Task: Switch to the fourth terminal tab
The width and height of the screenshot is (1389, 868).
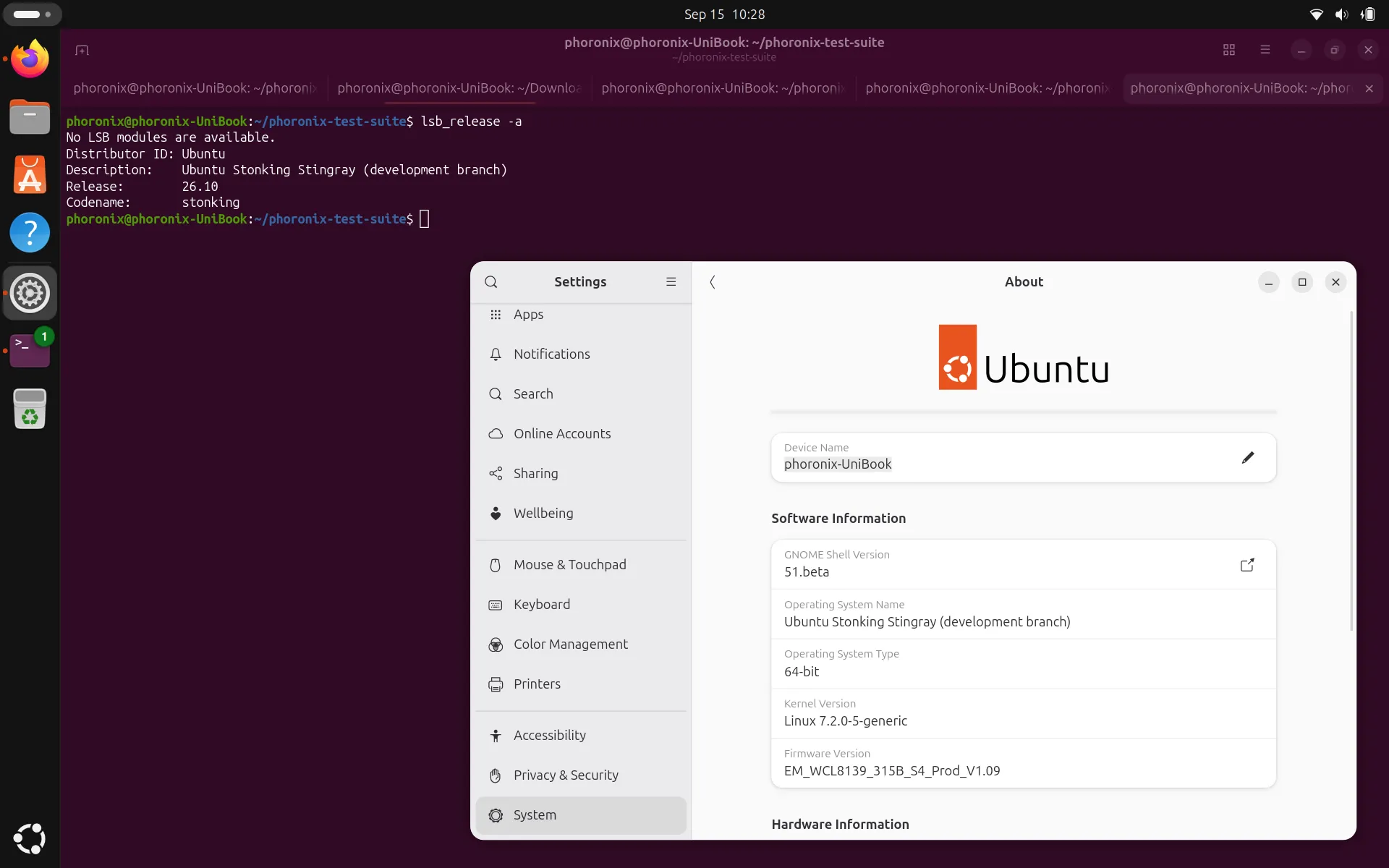Action: 987,88
